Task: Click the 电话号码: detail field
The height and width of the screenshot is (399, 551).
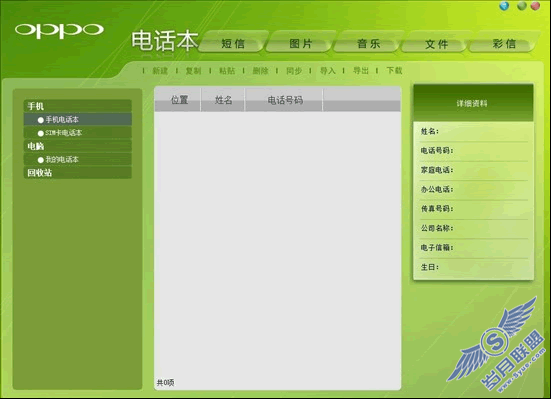Action: (474, 151)
